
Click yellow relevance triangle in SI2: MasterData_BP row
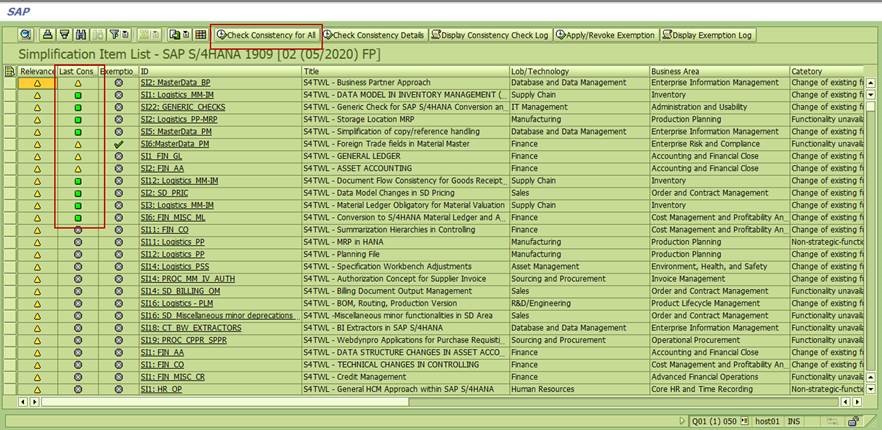pyautogui.click(x=37, y=83)
